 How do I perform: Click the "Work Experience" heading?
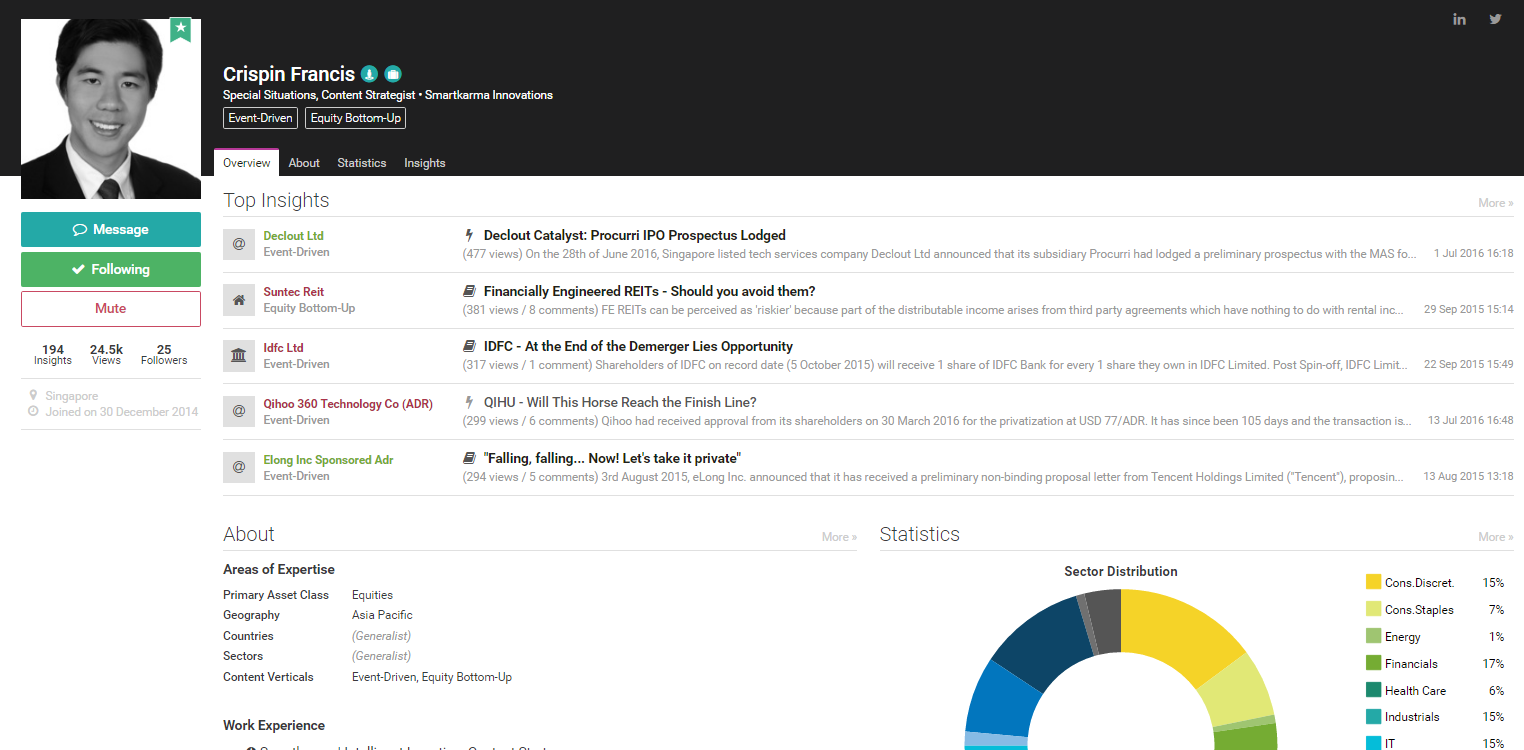(x=274, y=725)
